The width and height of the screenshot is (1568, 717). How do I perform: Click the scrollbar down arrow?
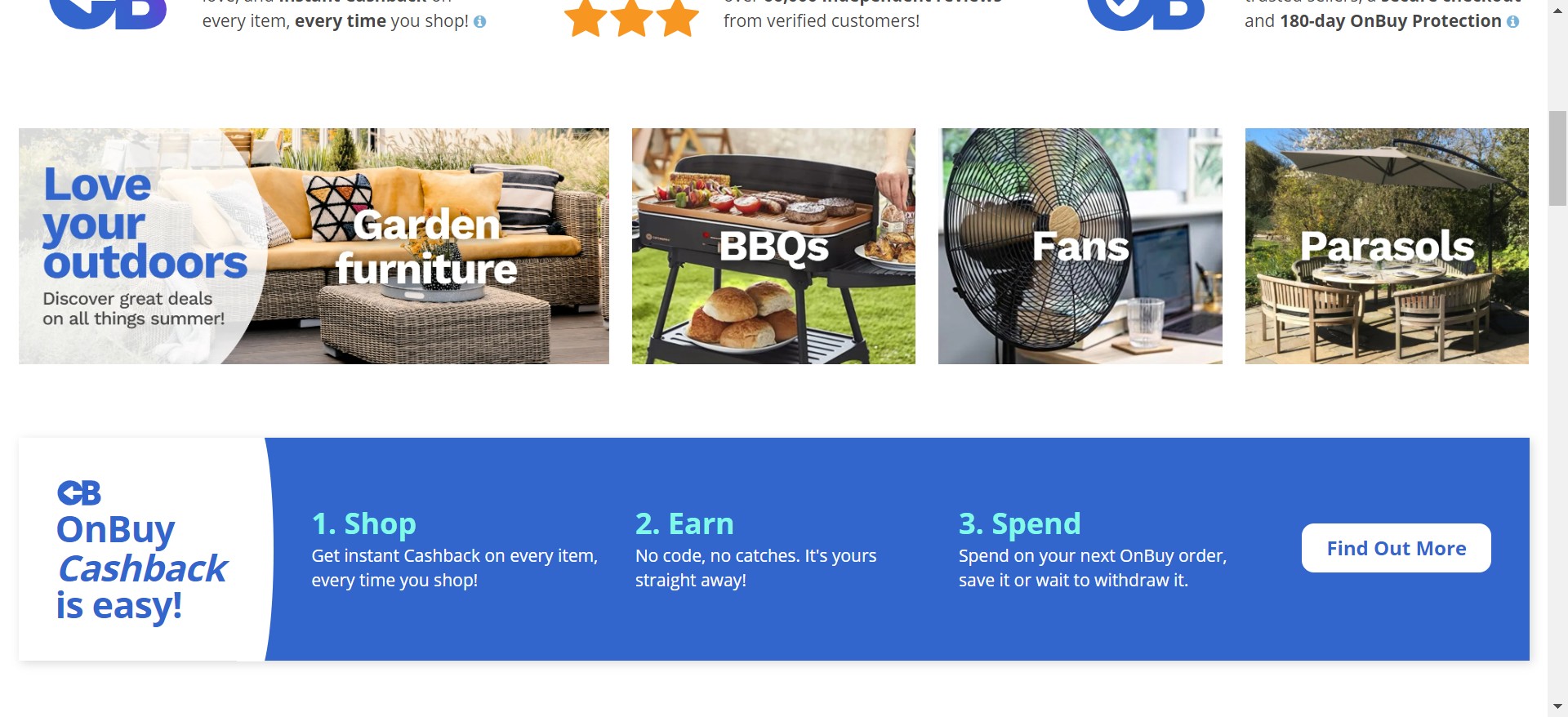coord(1557,706)
